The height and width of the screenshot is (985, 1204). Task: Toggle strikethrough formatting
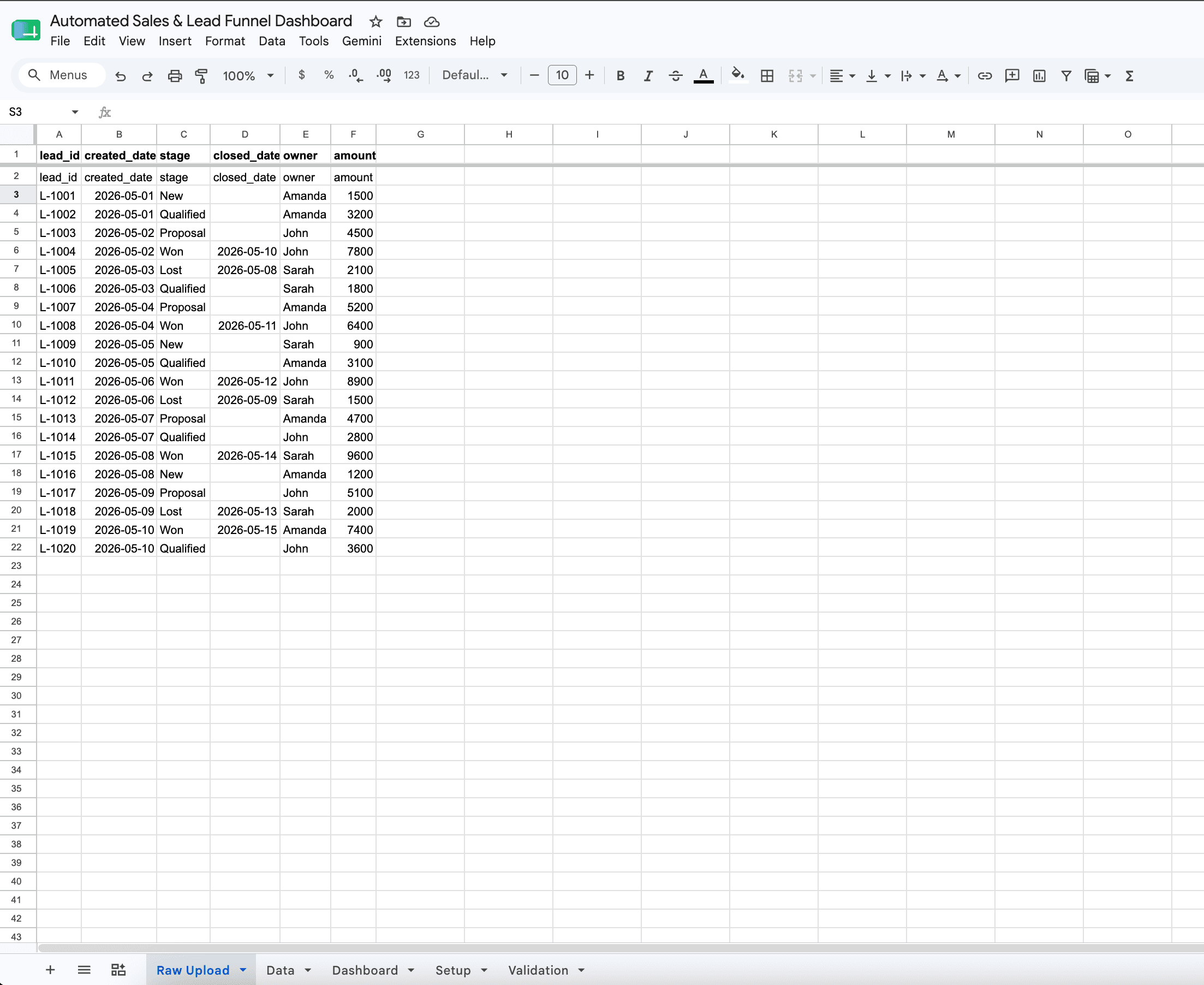[676, 75]
